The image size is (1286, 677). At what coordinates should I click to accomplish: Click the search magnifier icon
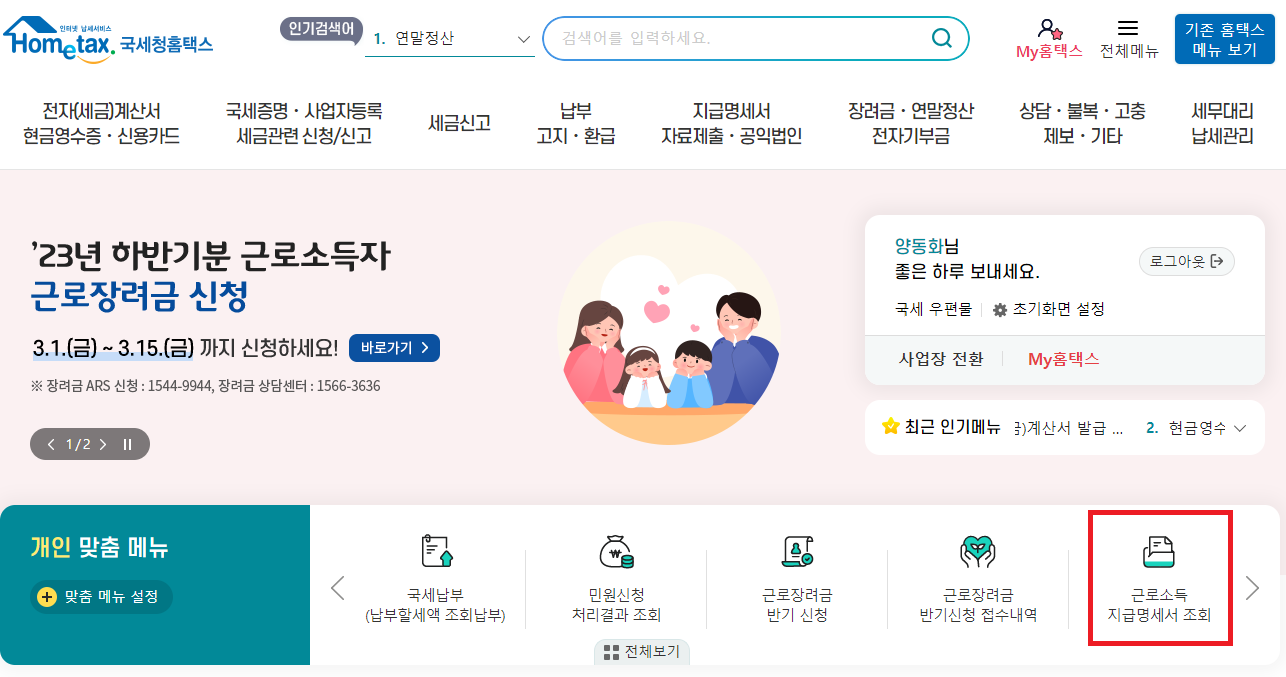coord(941,38)
